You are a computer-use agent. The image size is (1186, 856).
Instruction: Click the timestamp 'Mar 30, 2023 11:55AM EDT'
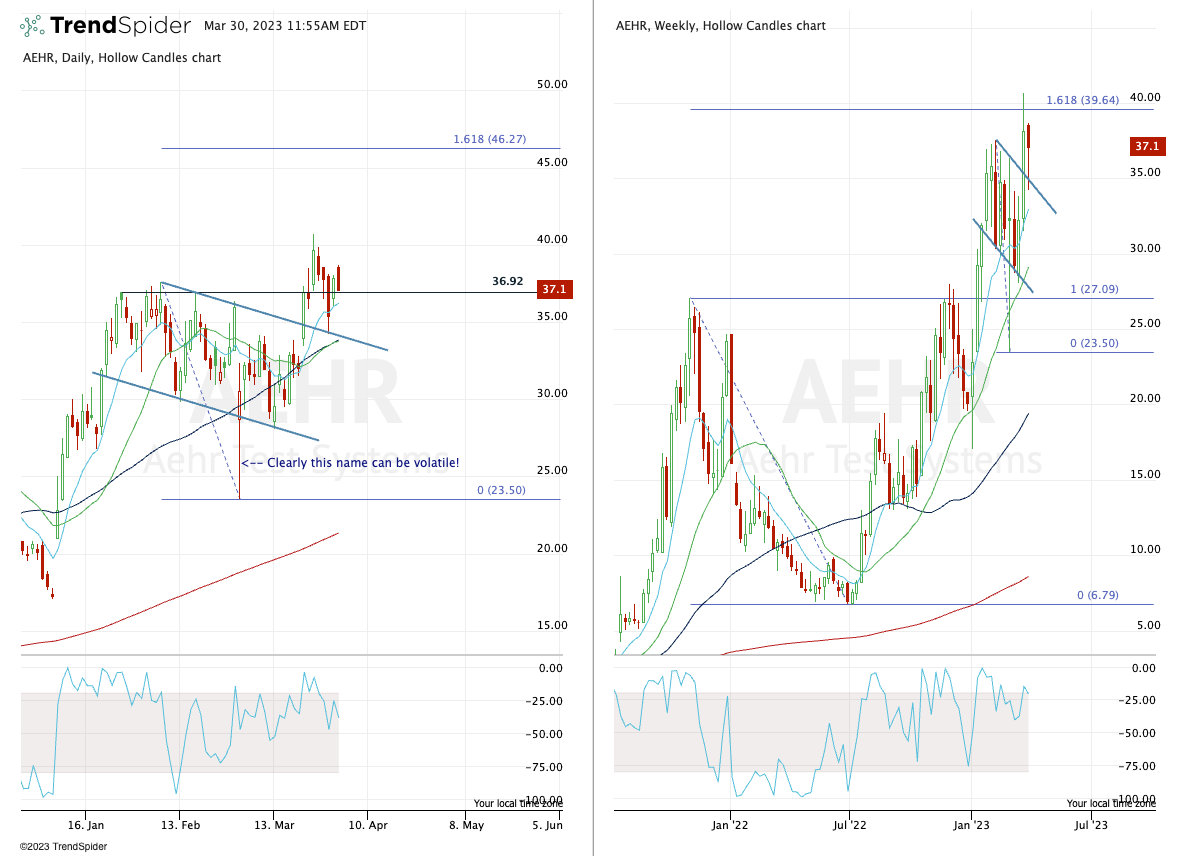click(x=285, y=26)
